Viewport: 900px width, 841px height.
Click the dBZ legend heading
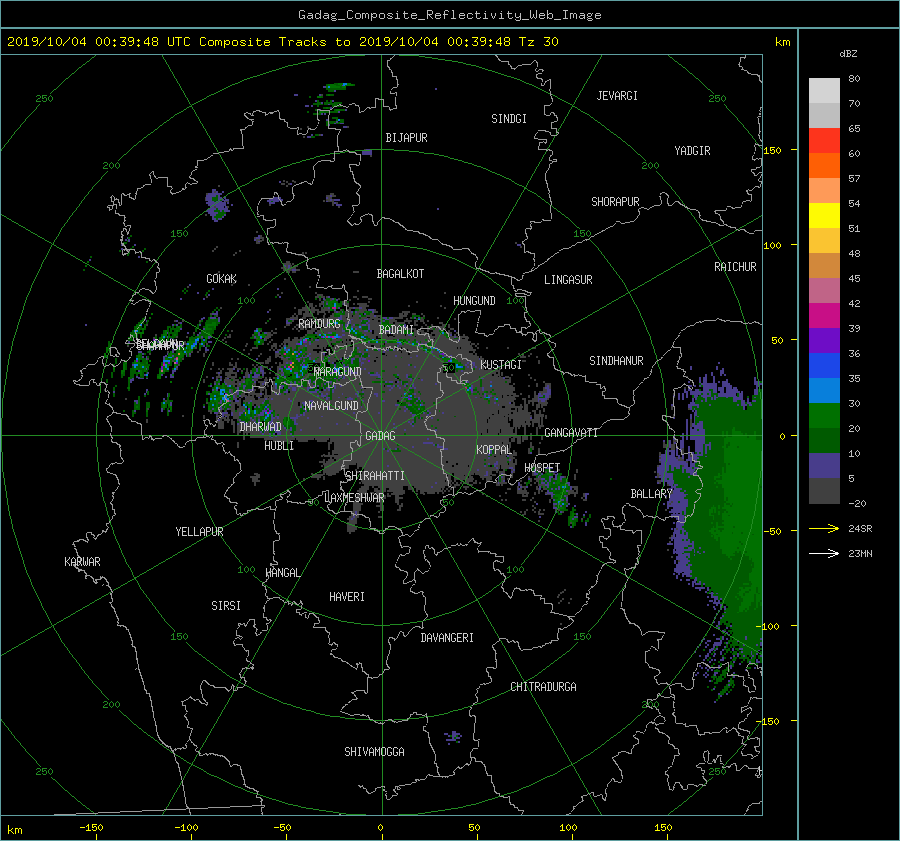pos(848,54)
